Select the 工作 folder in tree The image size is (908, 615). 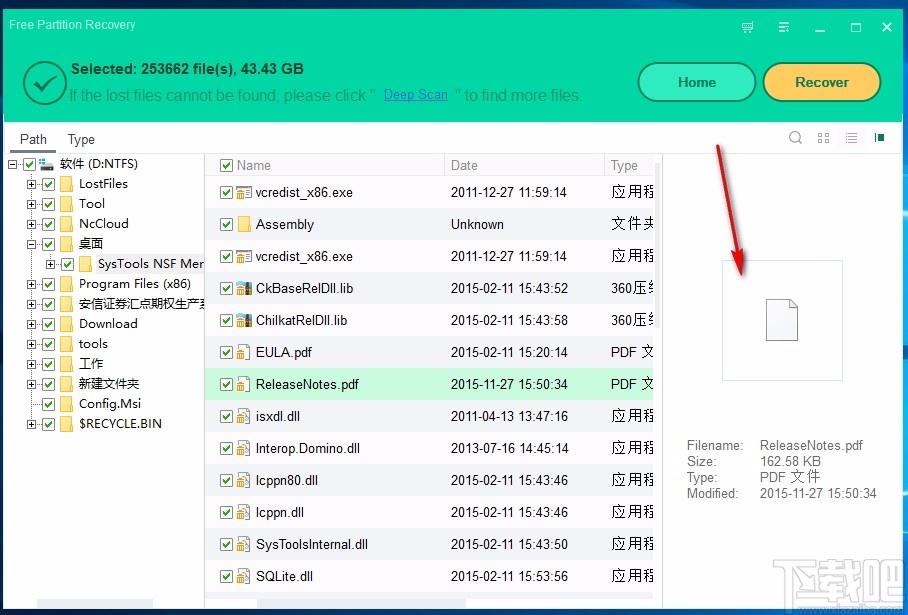[x=91, y=364]
